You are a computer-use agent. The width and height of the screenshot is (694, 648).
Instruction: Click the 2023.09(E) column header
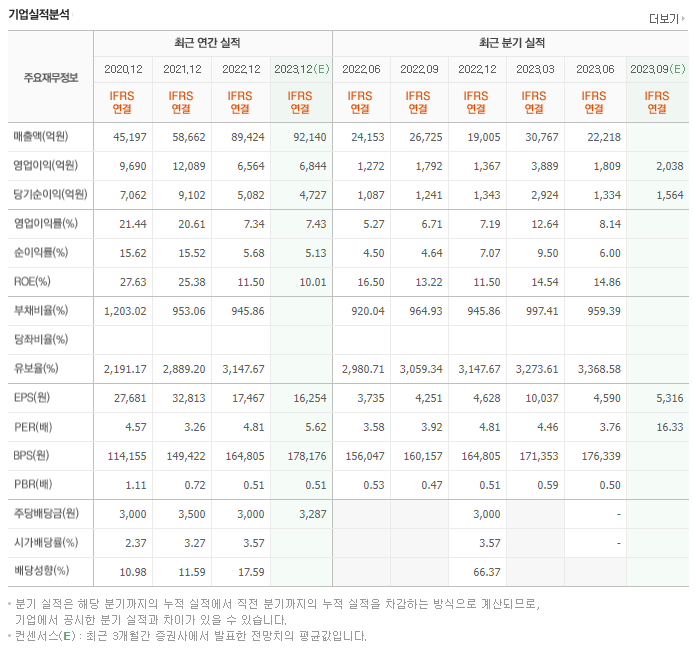click(658, 69)
